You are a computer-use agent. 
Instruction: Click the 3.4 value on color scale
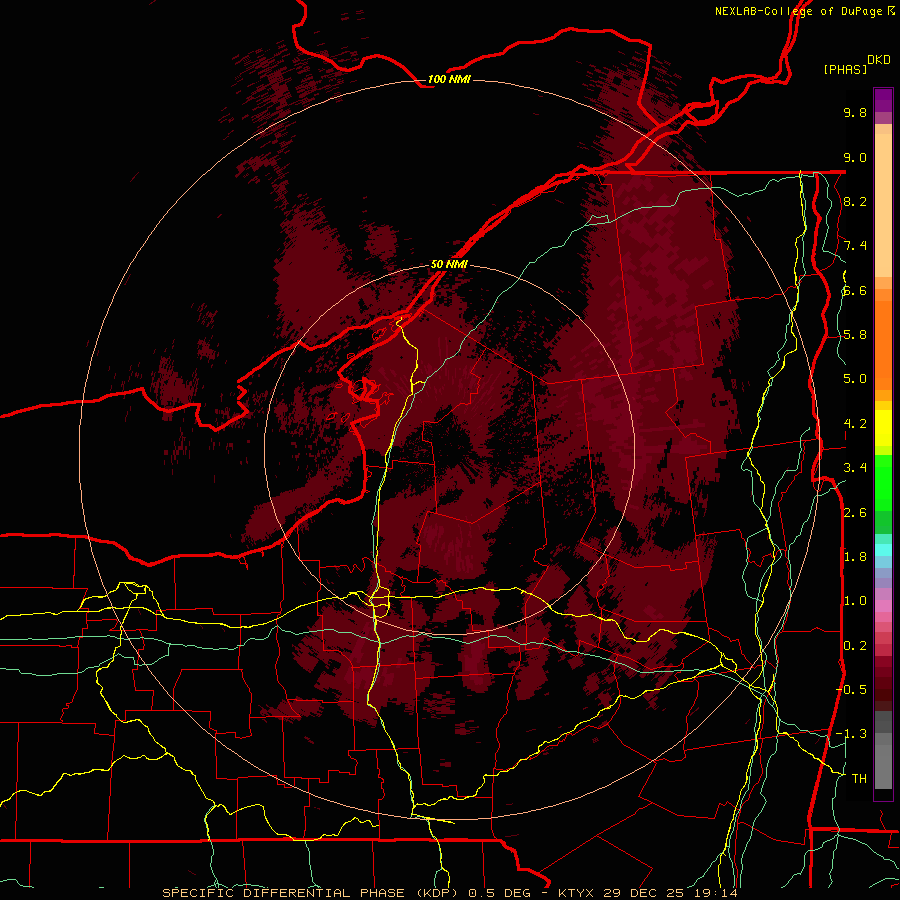855,468
